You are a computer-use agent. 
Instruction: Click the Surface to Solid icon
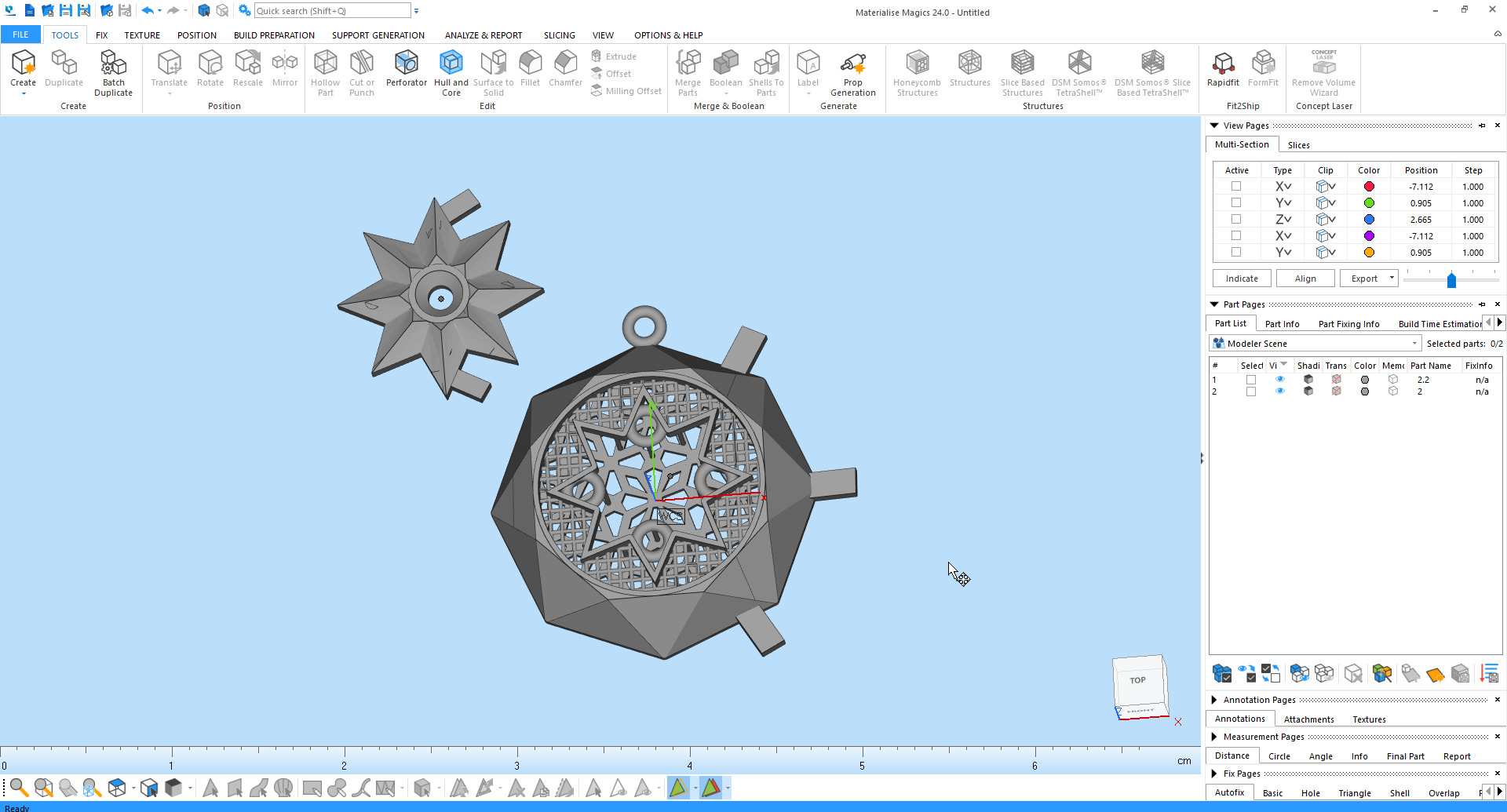pos(493,62)
